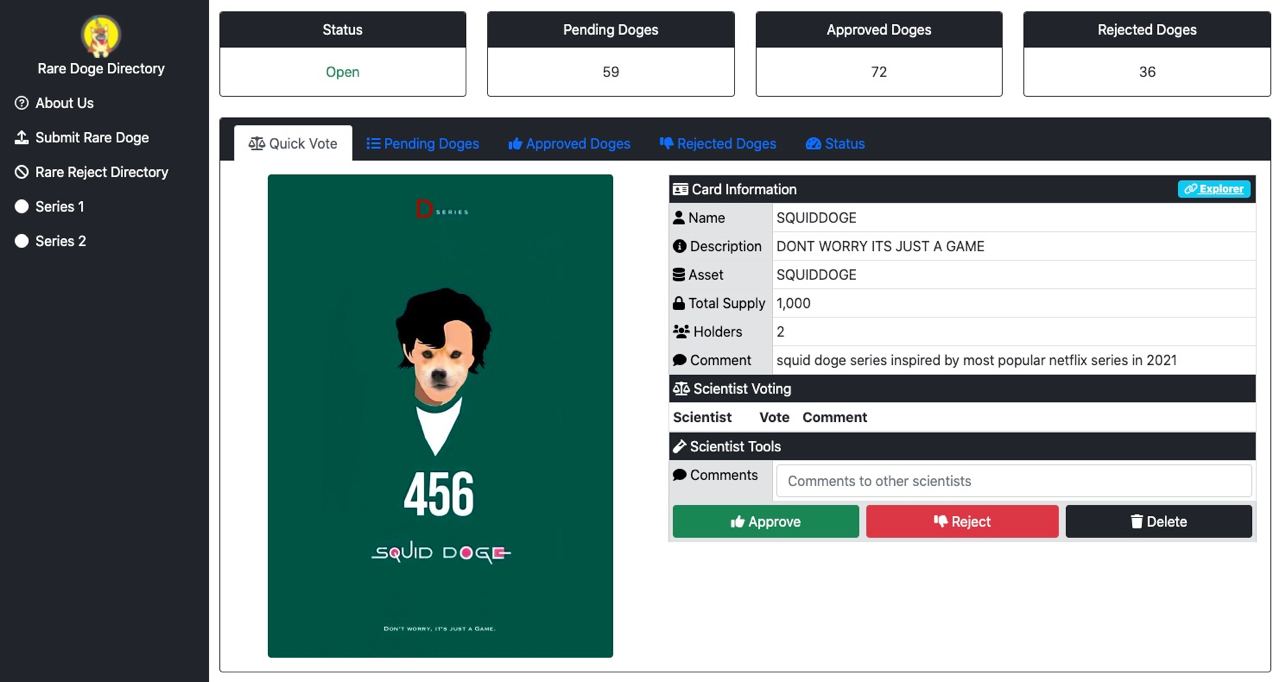1280x682 pixels.
Task: Click the scale icon beside Scientist Voting
Action: (681, 388)
